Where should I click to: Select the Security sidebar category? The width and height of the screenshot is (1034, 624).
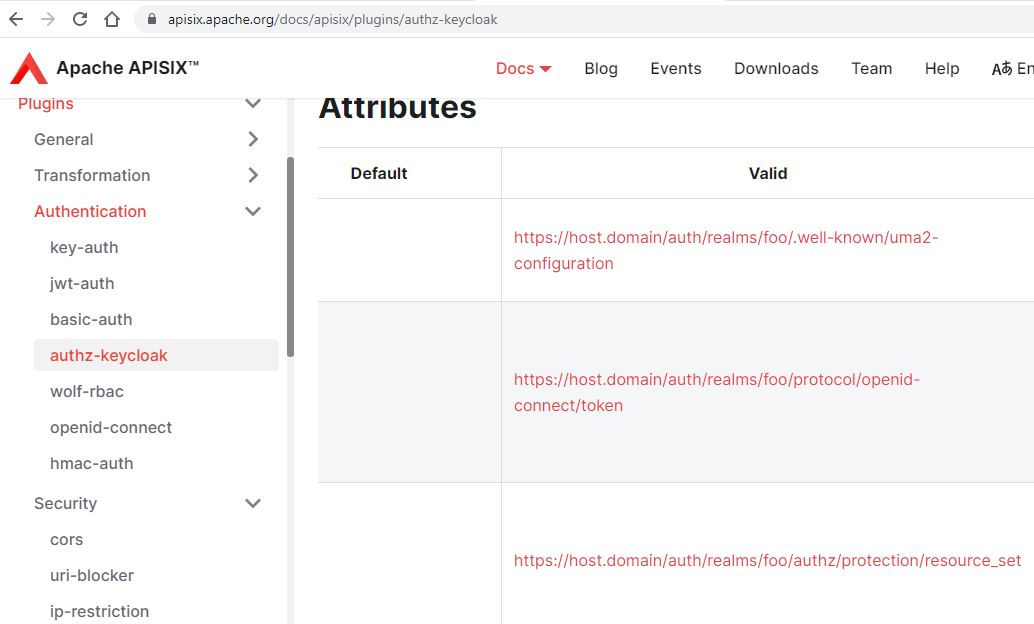click(66, 503)
